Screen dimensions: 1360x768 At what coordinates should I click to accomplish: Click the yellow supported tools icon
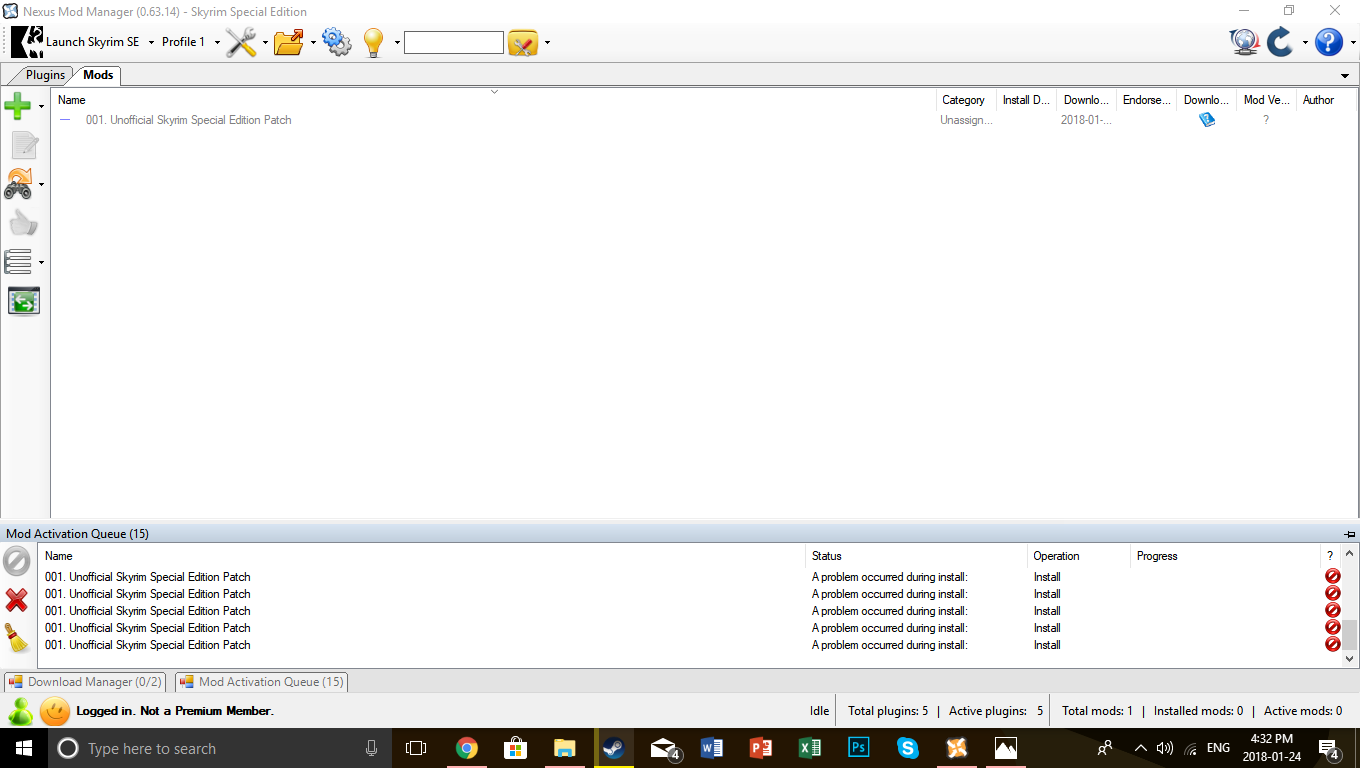click(523, 42)
